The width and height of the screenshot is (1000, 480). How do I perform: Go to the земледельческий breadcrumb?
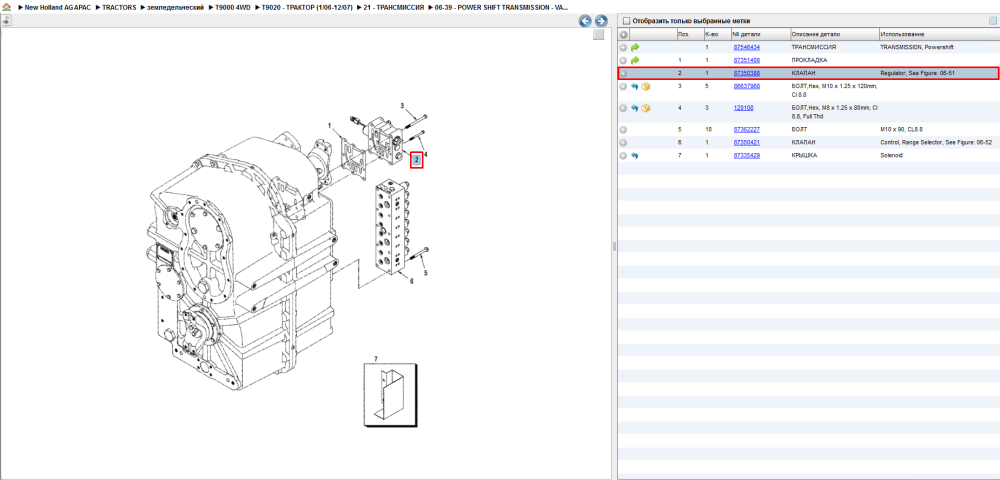(x=175, y=7)
